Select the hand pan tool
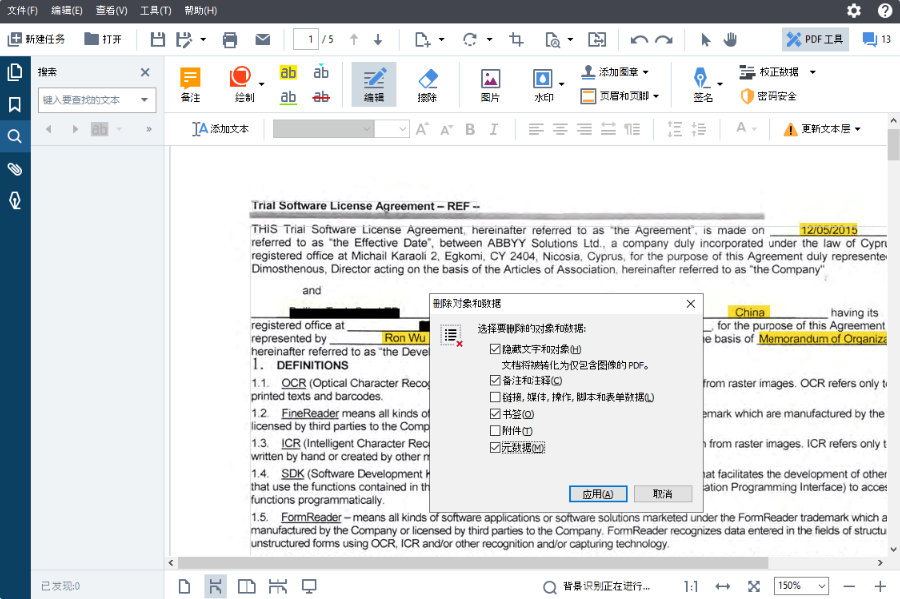 (x=730, y=40)
